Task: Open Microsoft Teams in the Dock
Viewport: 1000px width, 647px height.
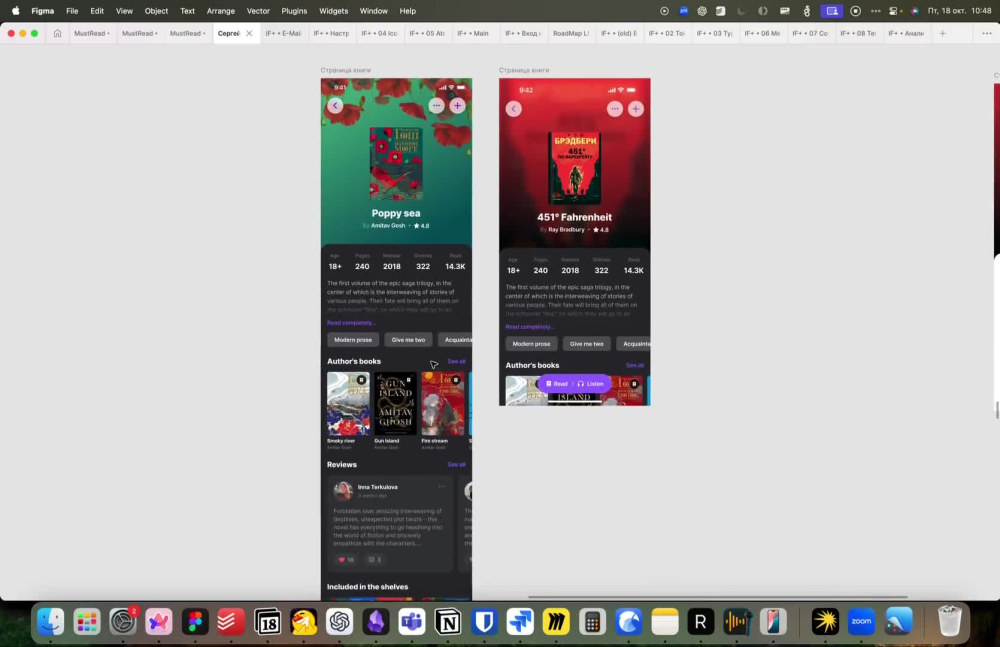Action: point(412,621)
